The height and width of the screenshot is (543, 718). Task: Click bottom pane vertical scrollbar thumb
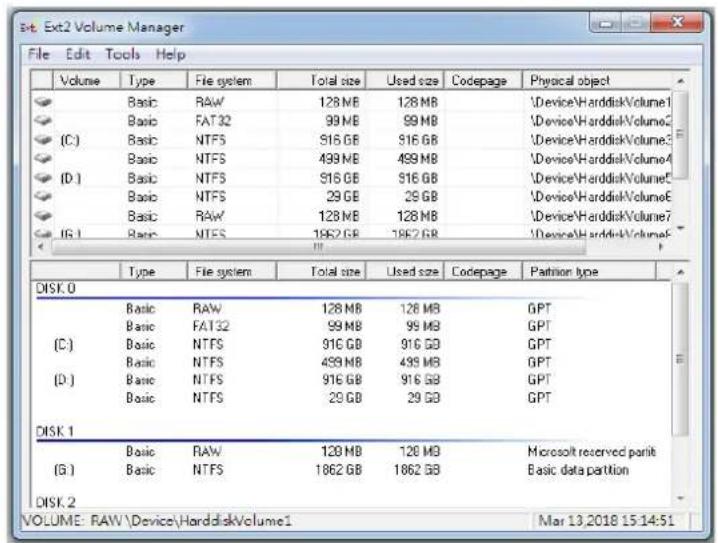(x=680, y=359)
